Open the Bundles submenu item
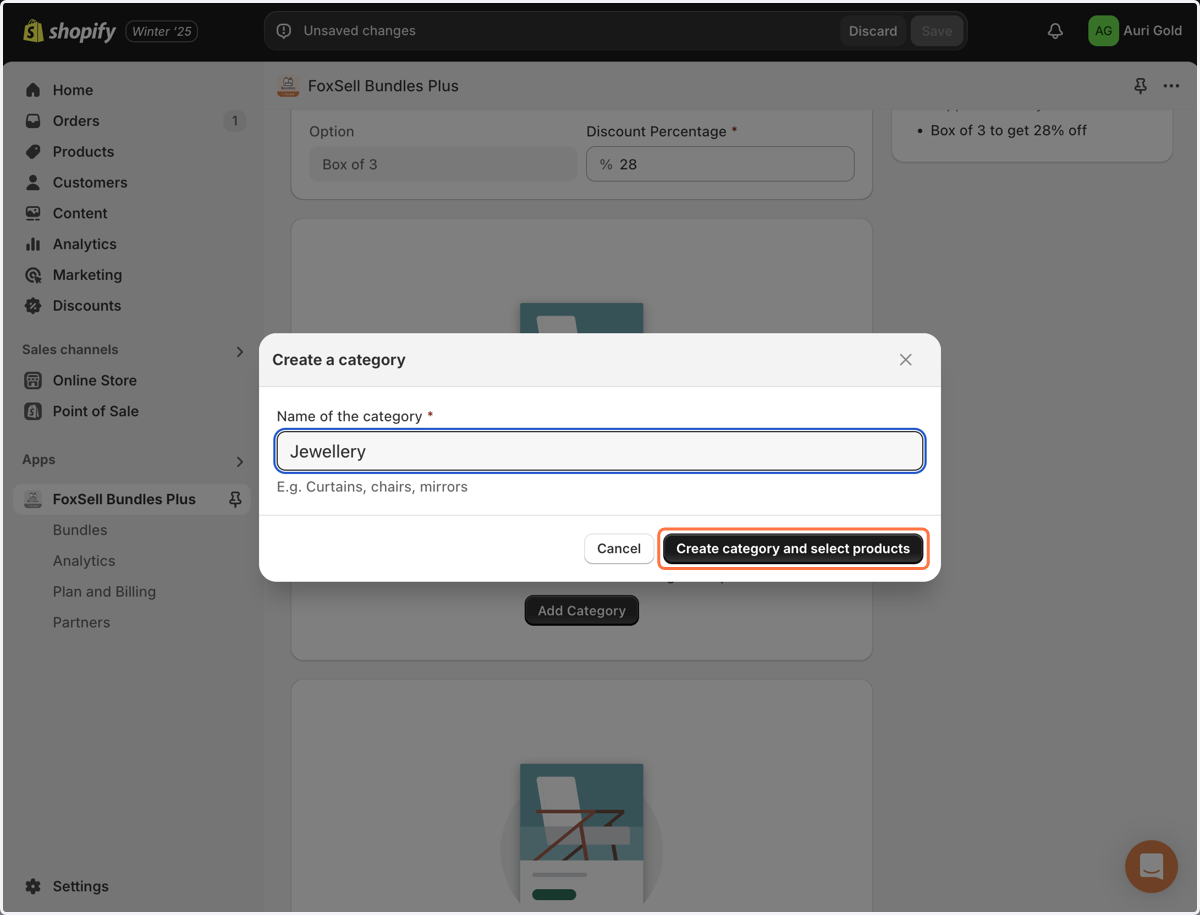Screen dimensions: 1200x915 point(80,530)
